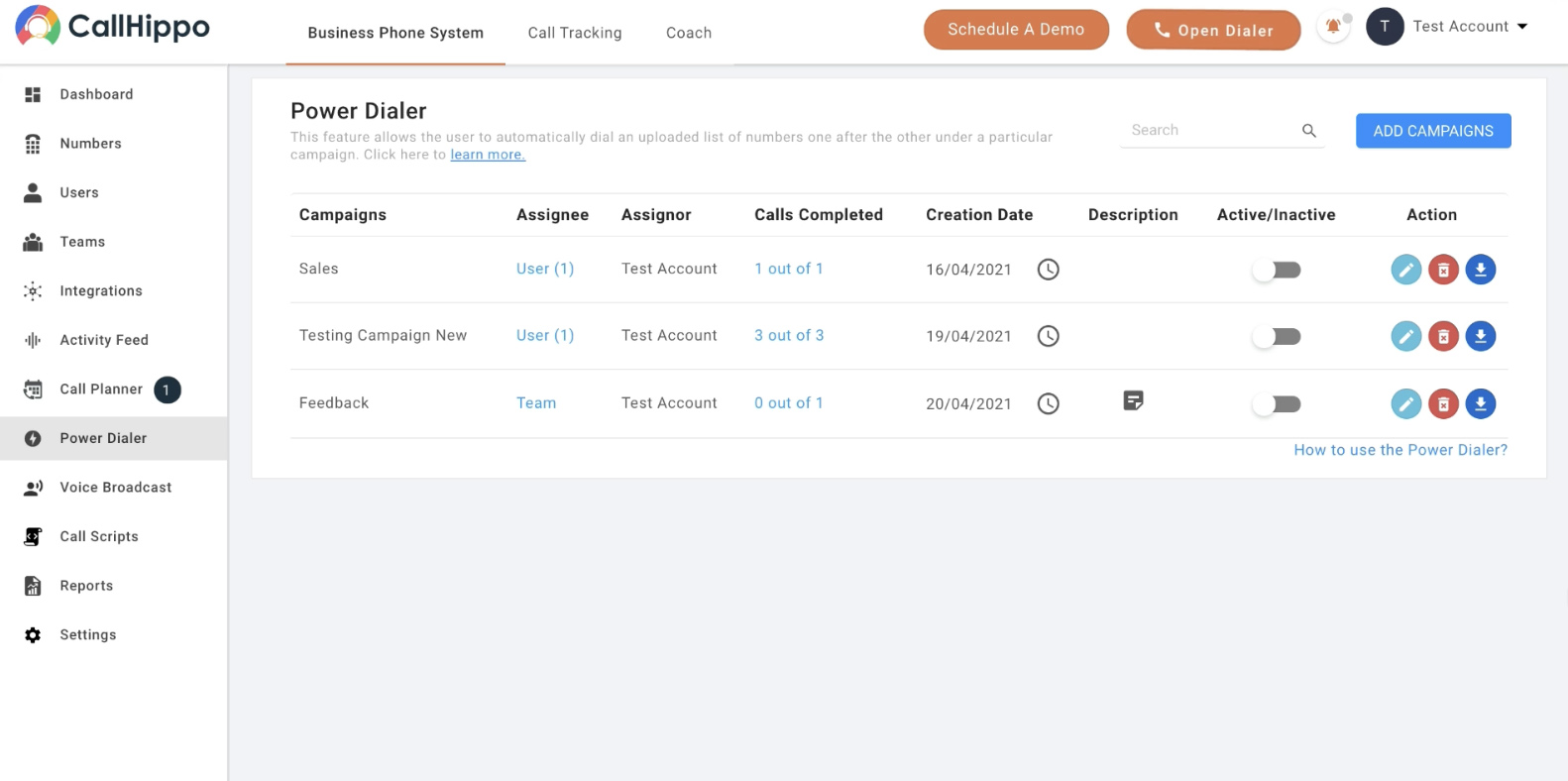Click the Campaigns column header
The height and width of the screenshot is (781, 1568).
tap(343, 215)
